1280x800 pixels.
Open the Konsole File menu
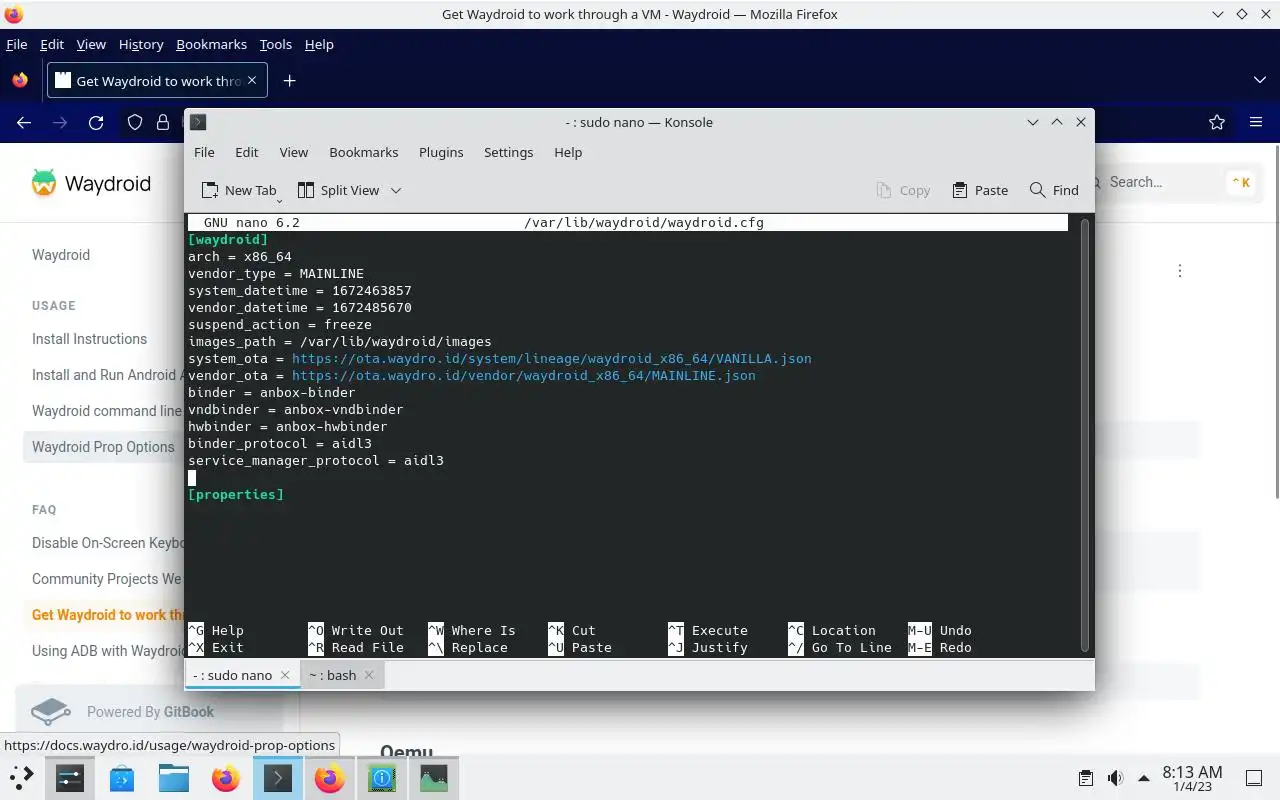(204, 152)
